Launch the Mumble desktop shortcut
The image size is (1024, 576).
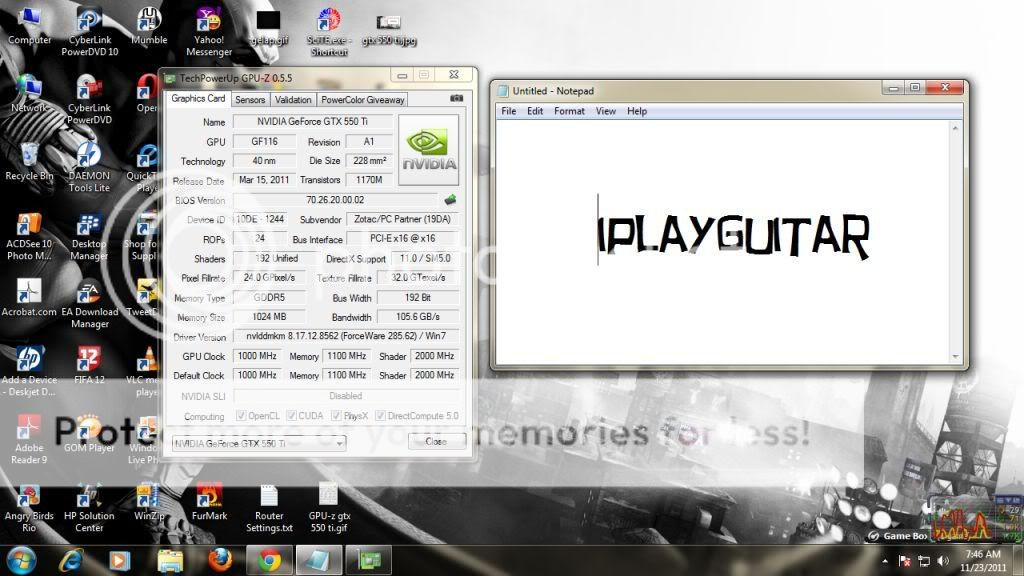pyautogui.click(x=149, y=26)
